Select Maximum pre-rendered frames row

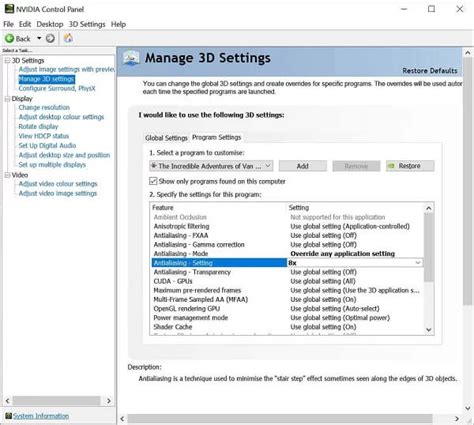point(287,290)
